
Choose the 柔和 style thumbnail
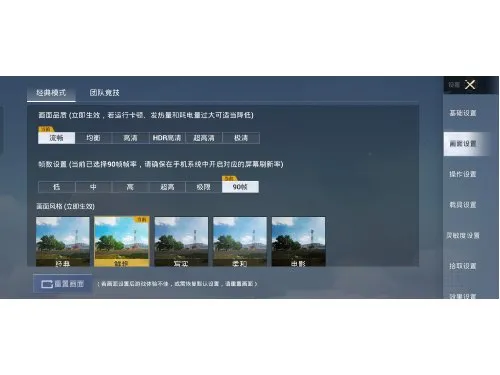(x=240, y=242)
